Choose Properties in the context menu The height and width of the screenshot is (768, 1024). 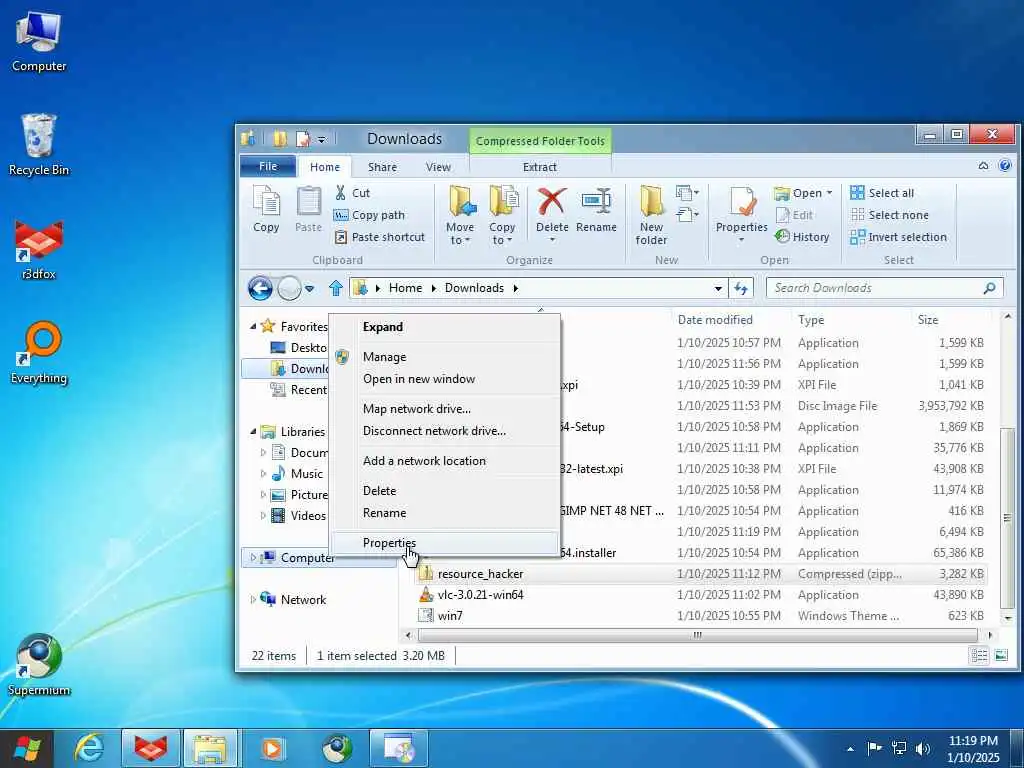pyautogui.click(x=444, y=543)
